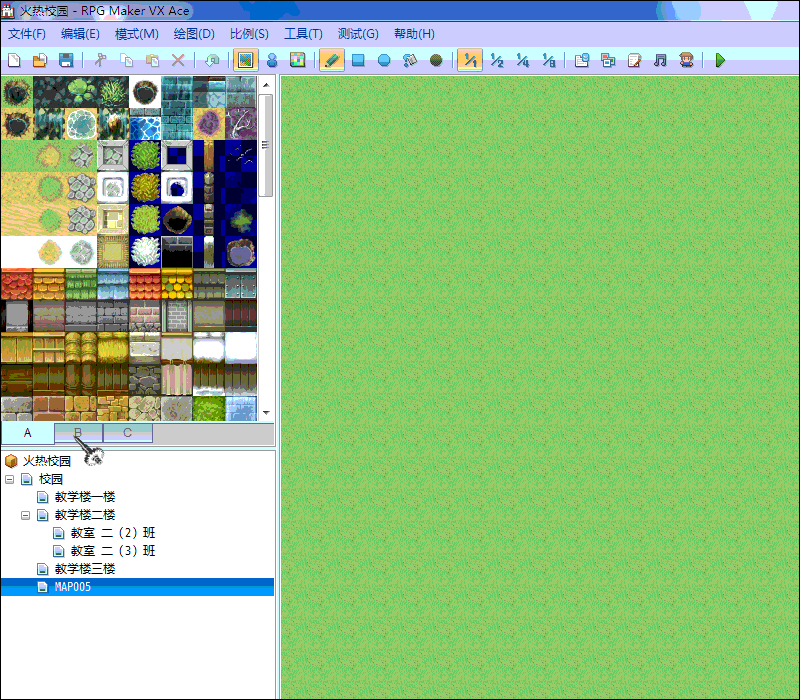Switch to tileset tab A
800x700 pixels.
28,433
